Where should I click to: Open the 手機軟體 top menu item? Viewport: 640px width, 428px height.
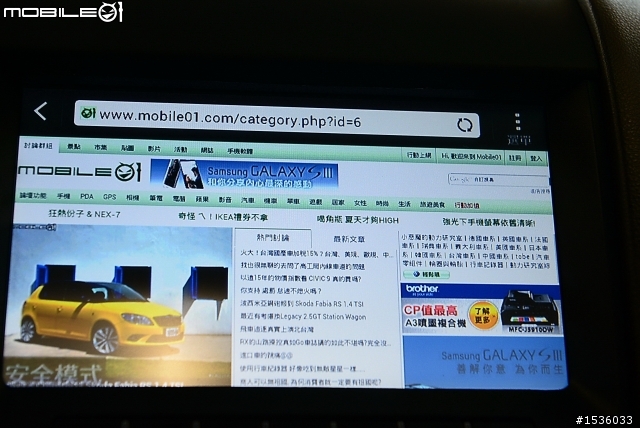[240, 151]
